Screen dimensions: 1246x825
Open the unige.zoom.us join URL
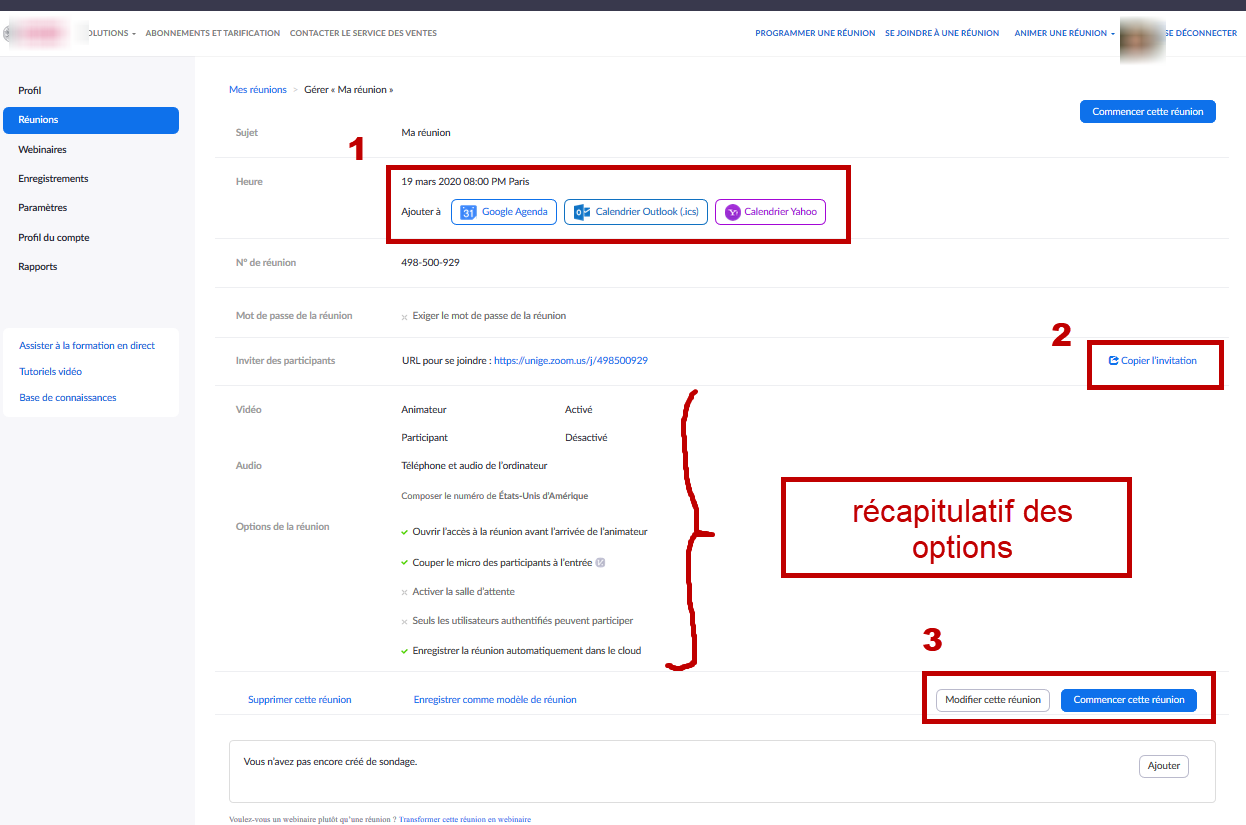coord(571,361)
